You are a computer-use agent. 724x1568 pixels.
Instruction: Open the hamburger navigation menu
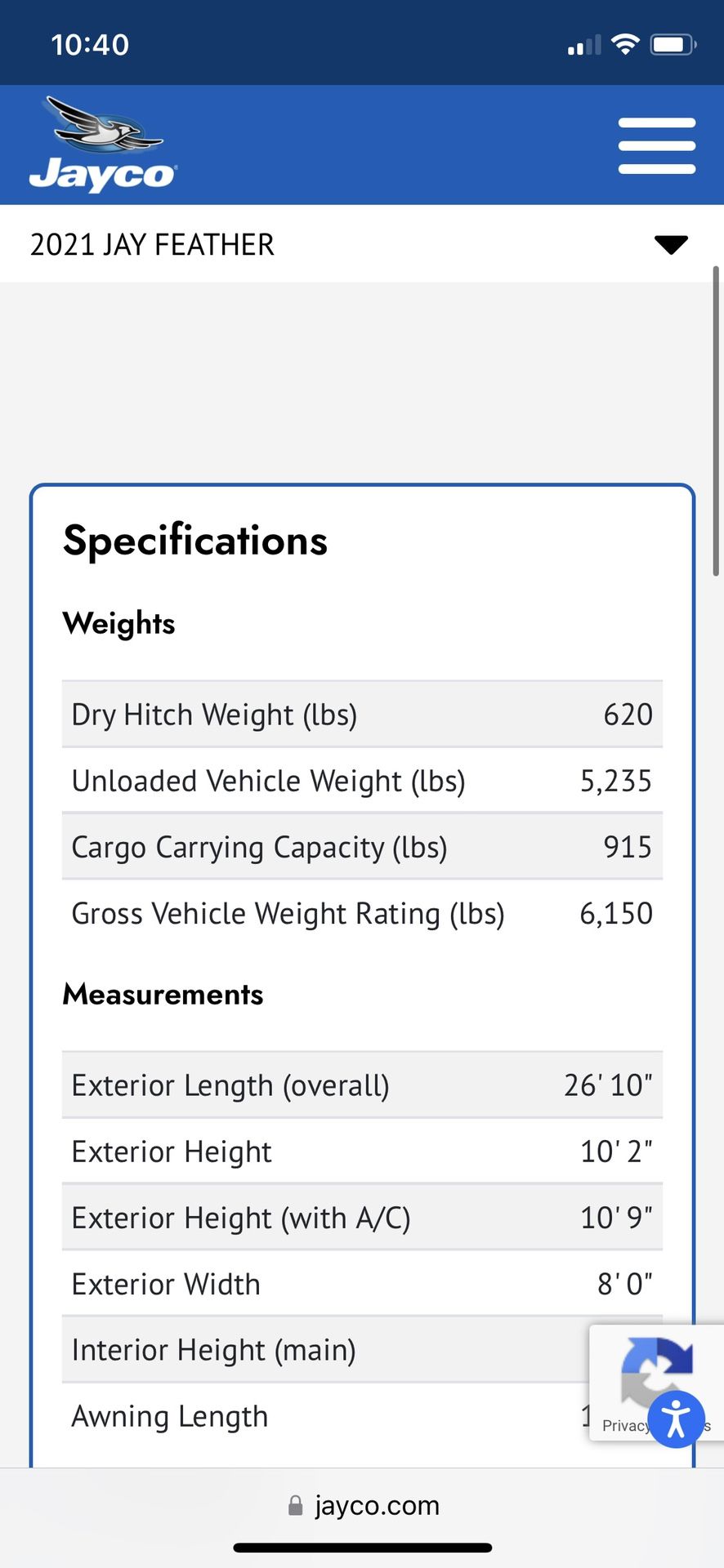(657, 145)
